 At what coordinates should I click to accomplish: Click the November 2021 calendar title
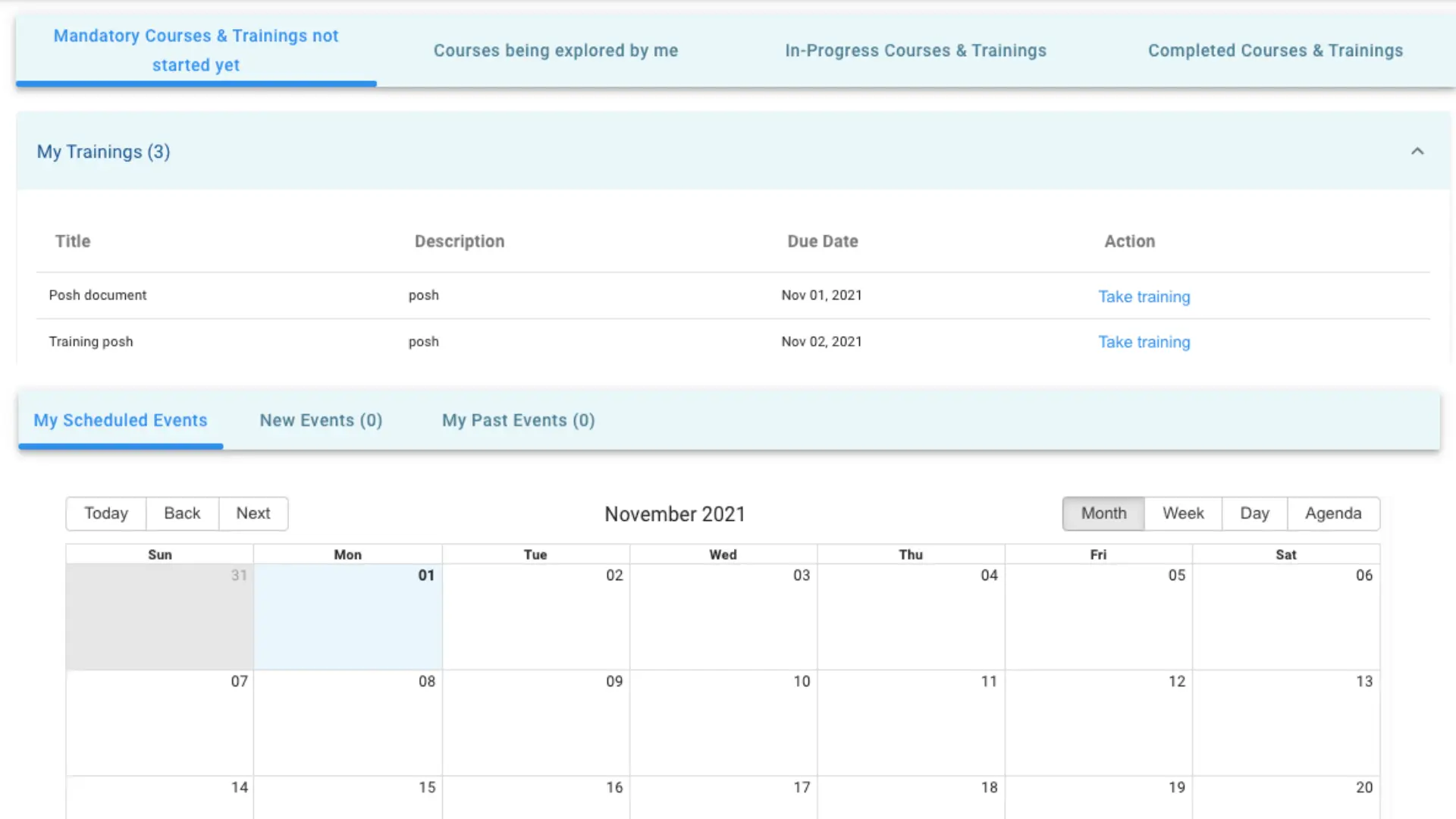675,514
